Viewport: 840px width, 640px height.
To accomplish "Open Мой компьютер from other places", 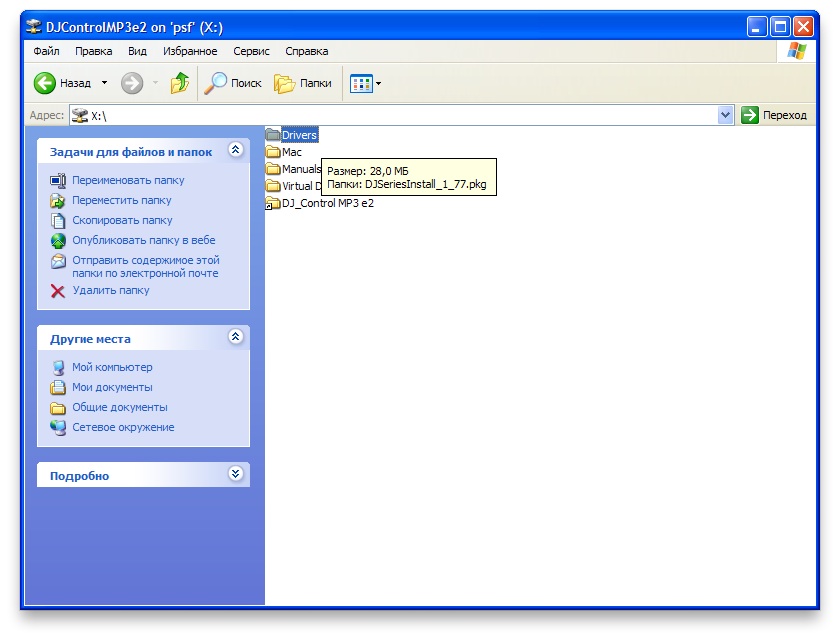I will coord(112,367).
